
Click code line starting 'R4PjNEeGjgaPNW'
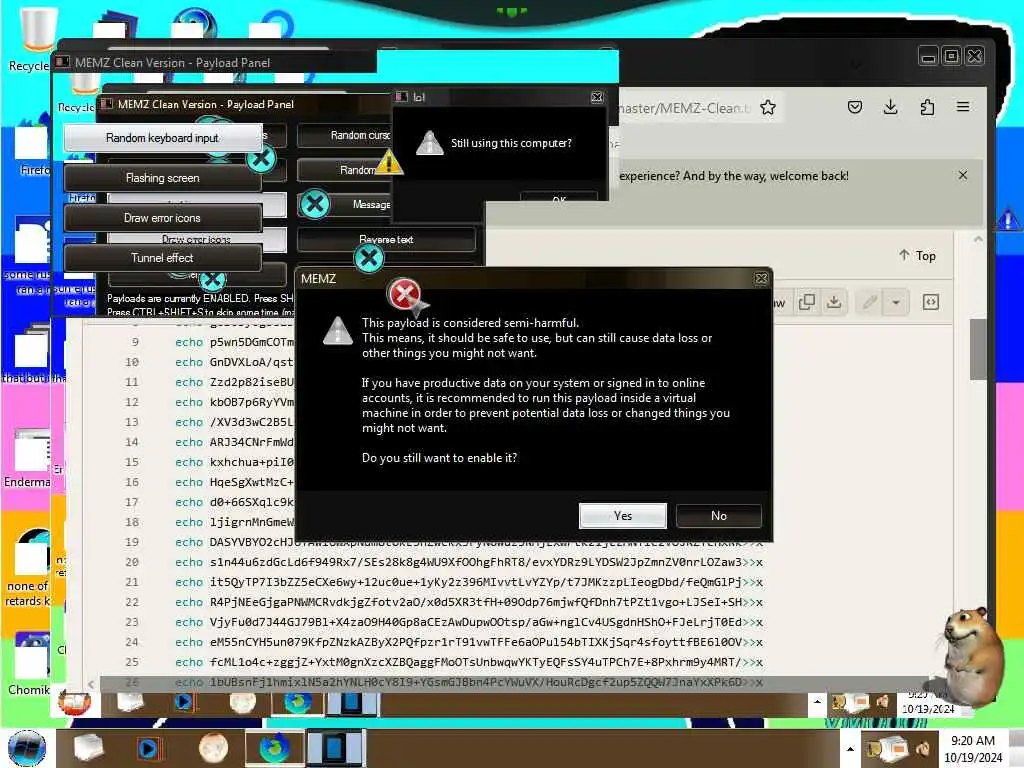(x=469, y=602)
